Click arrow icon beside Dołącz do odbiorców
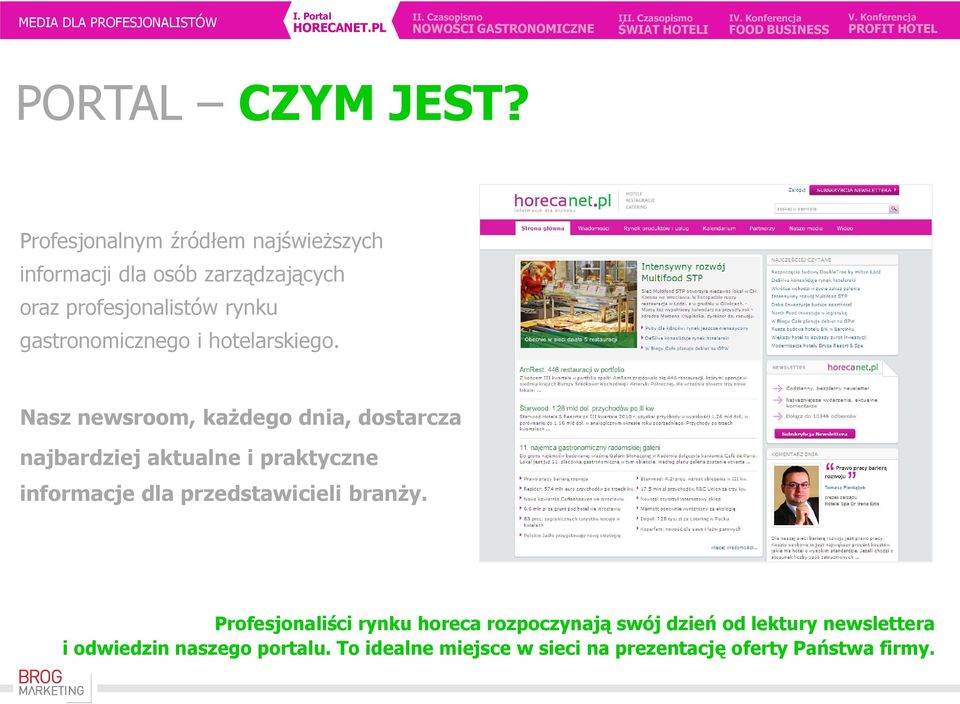Screen dimensions: 960x704 pyautogui.click(x=778, y=416)
